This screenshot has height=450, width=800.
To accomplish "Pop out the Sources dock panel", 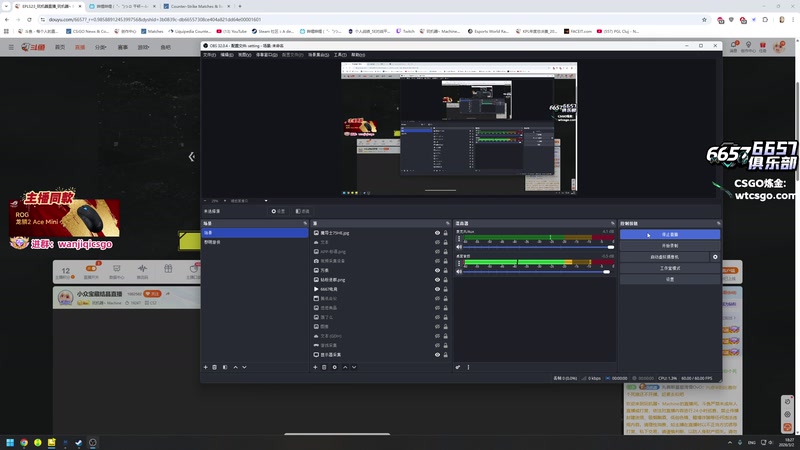I will click(447, 223).
